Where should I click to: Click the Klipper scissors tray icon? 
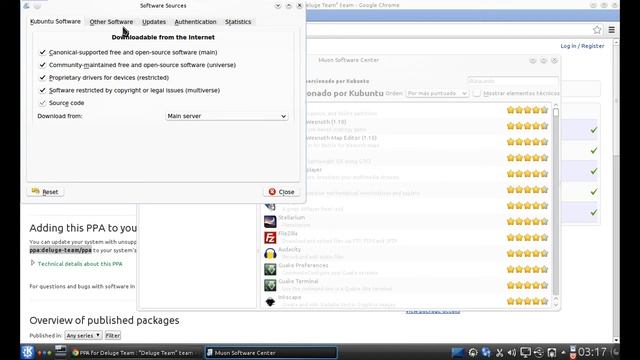pyautogui.click(x=499, y=352)
